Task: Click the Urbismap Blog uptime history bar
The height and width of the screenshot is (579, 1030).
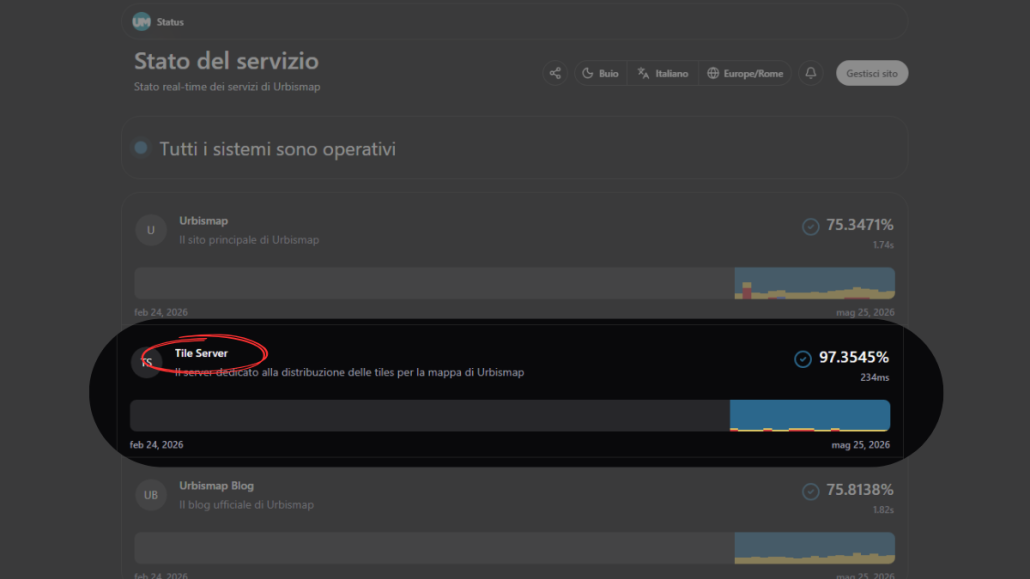Action: tap(514, 548)
